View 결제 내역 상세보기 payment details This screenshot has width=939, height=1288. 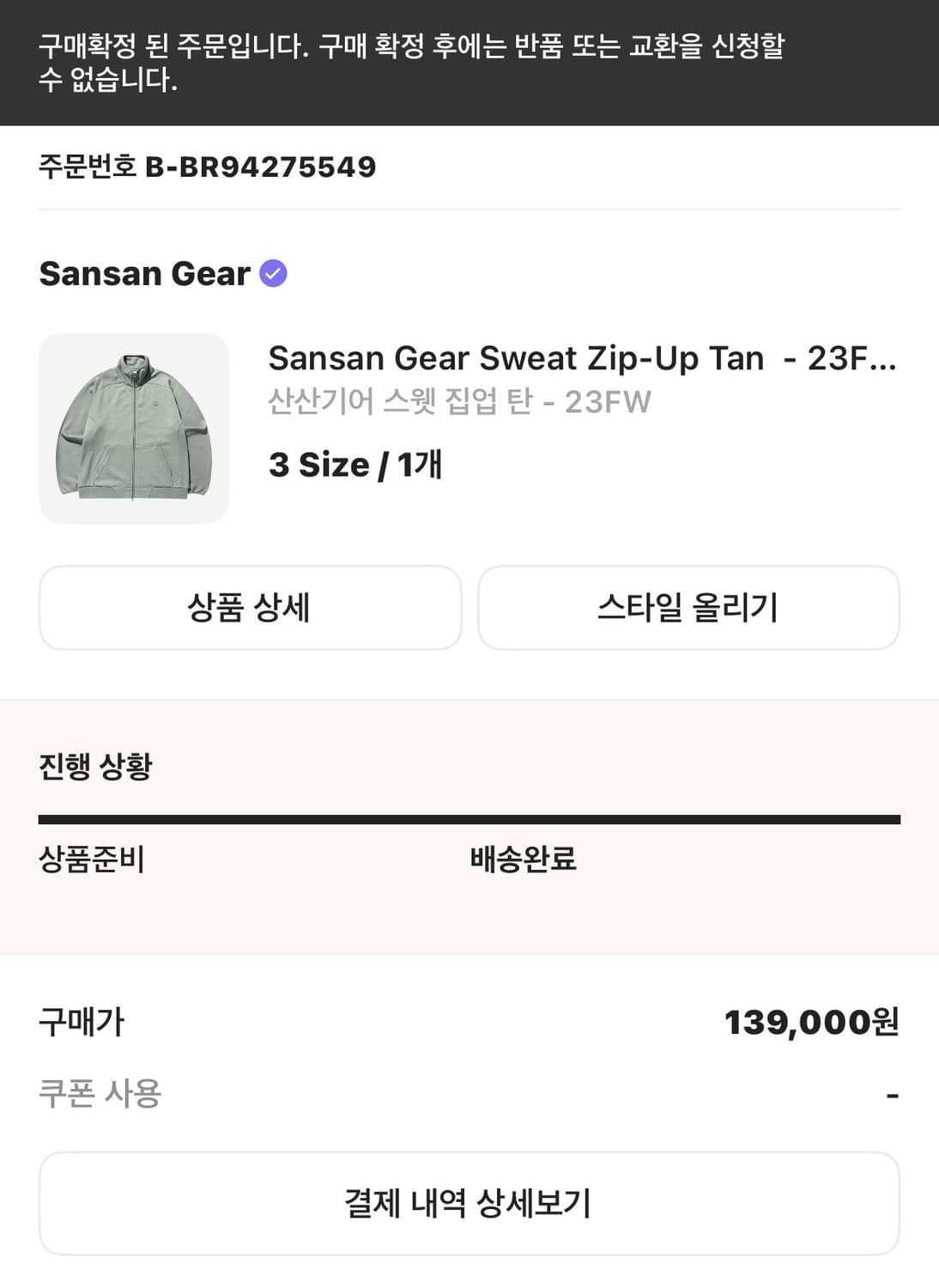(x=469, y=1203)
